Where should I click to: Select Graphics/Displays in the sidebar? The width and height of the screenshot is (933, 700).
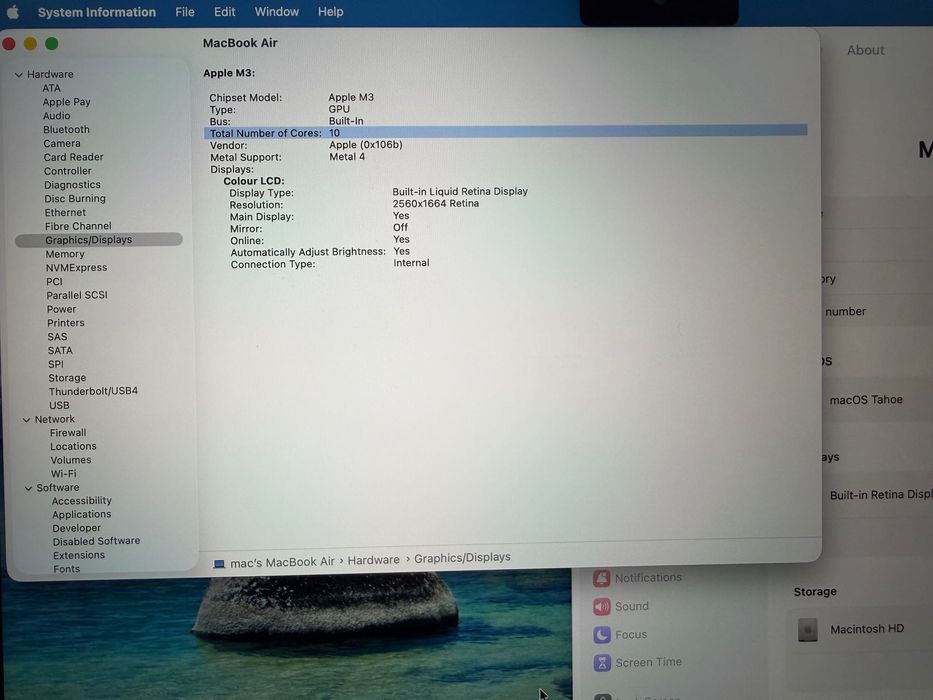(x=99, y=240)
